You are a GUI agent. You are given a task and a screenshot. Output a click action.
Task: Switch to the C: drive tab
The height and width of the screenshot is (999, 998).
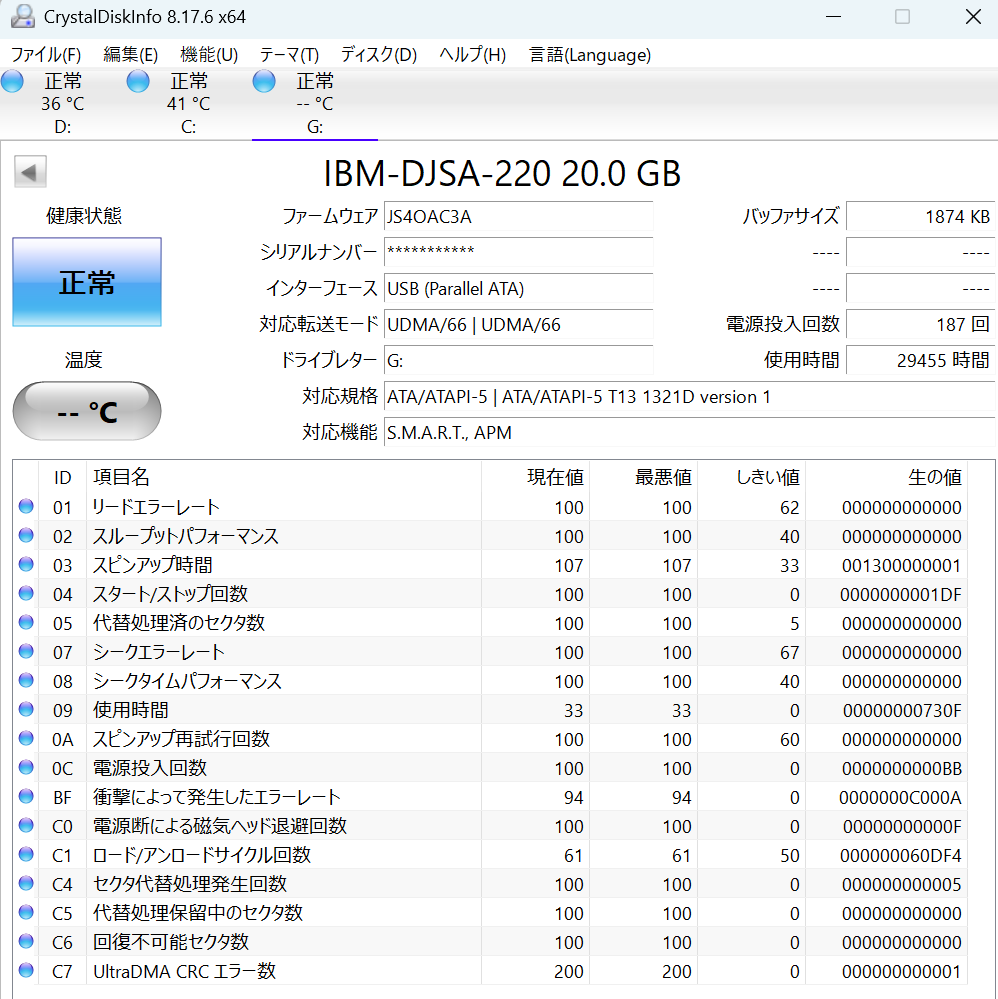point(188,104)
